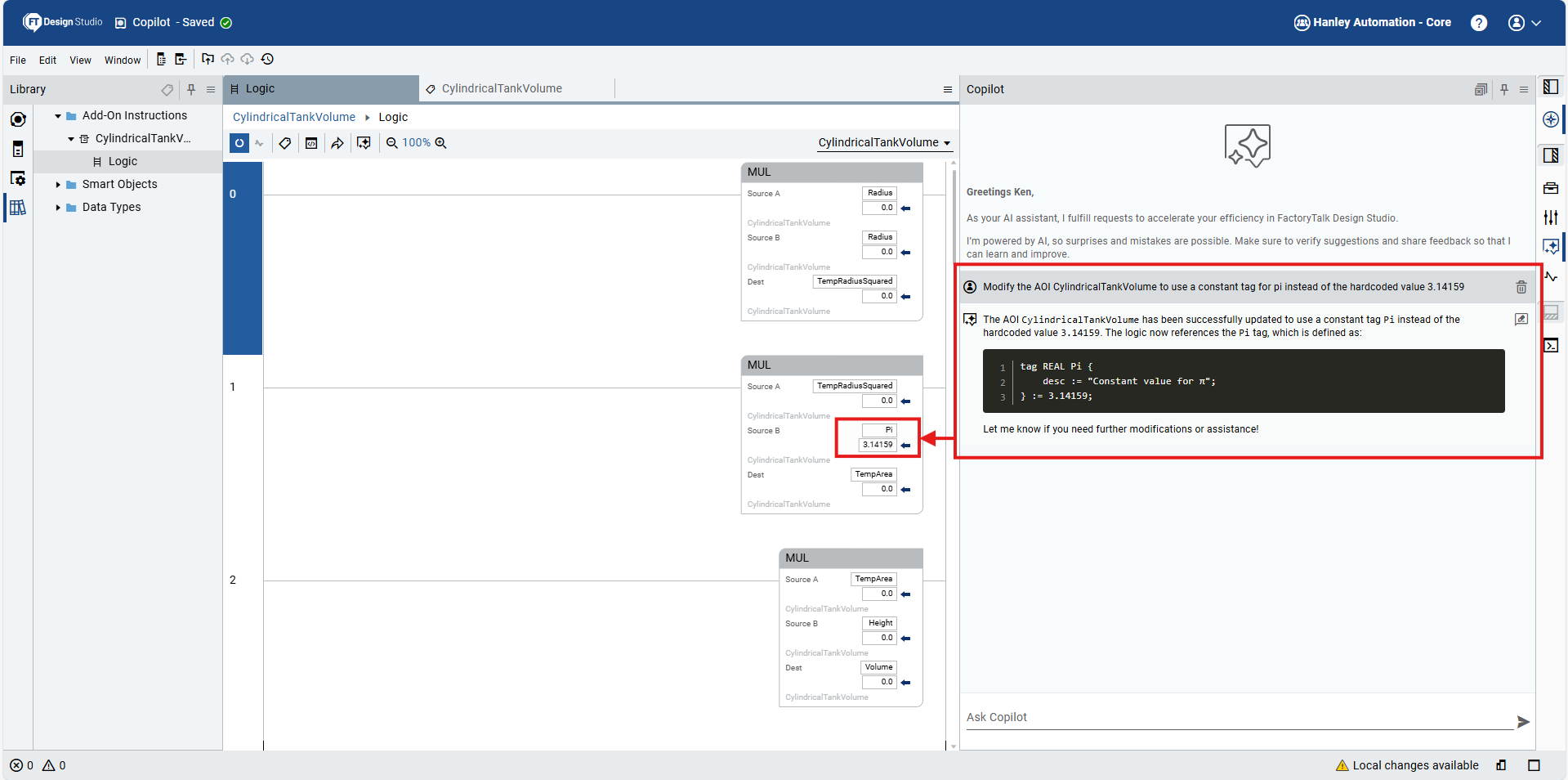
Task: Open the Library panel hamburger menu
Action: [x=211, y=89]
